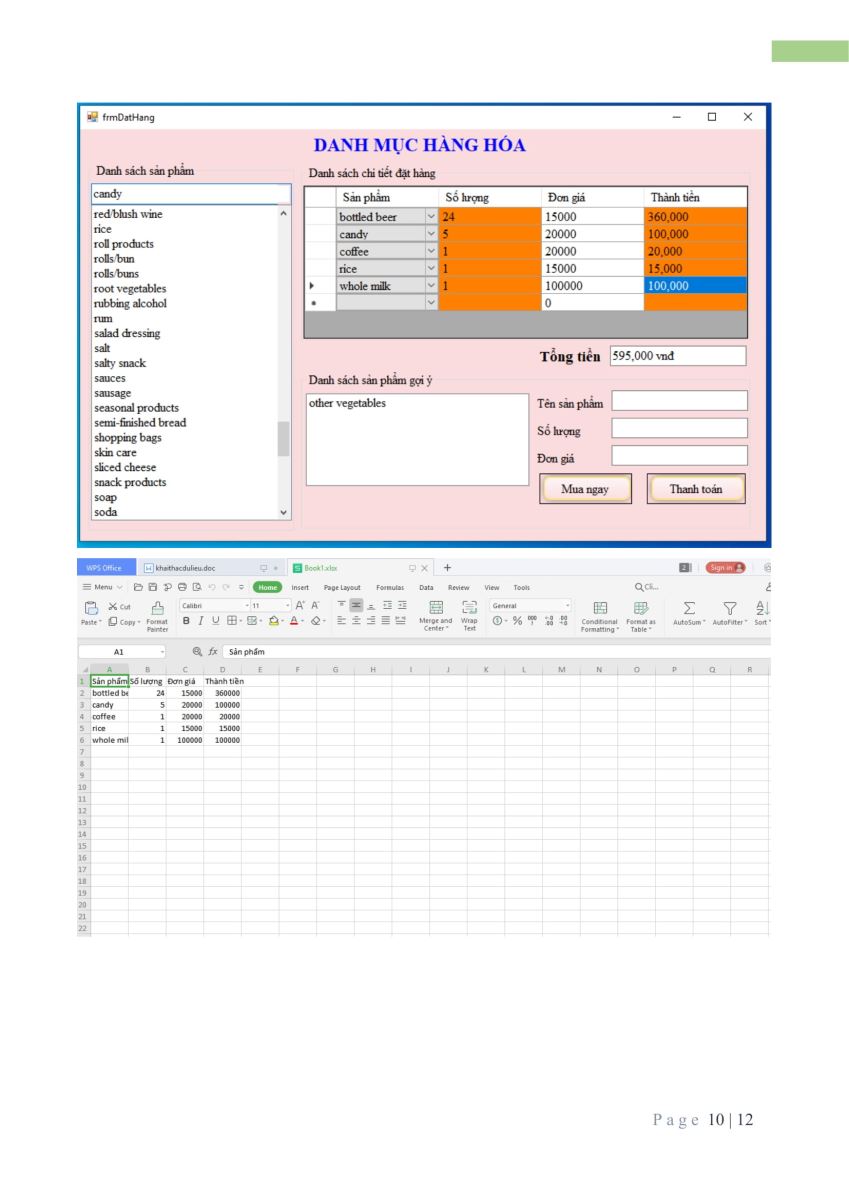Click the product list scroll down arrow
Image resolution: width=849 pixels, height=1200 pixels.
(x=284, y=512)
